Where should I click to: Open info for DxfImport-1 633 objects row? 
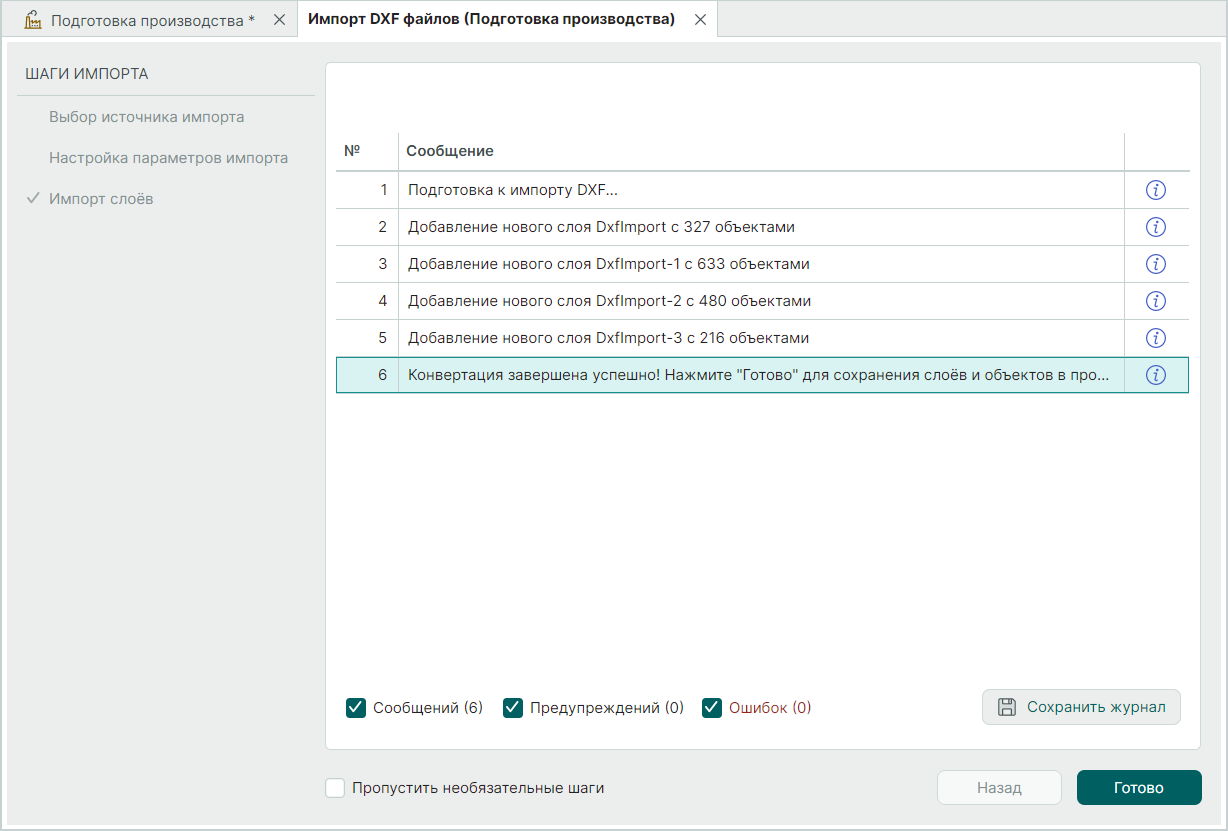tap(1155, 264)
